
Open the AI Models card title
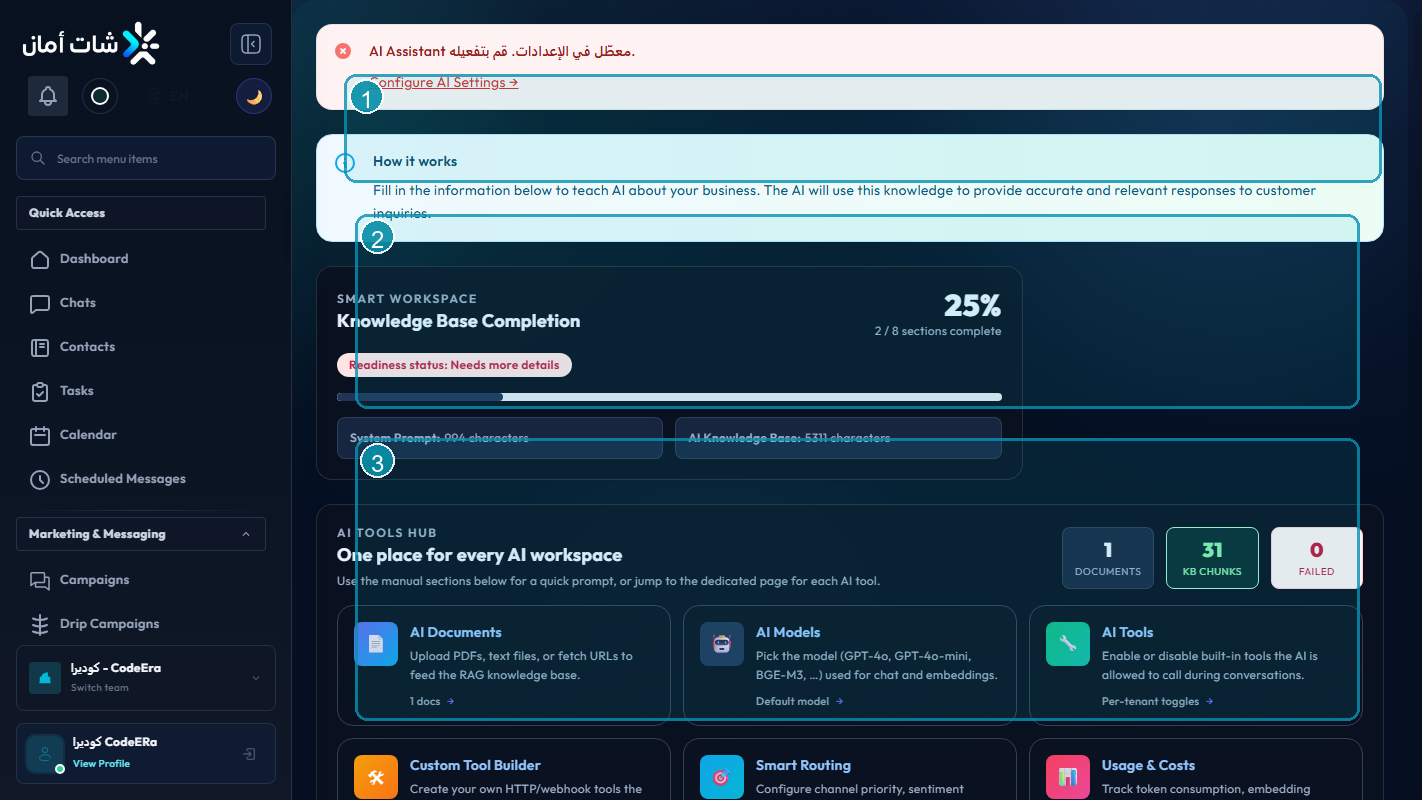point(788,632)
